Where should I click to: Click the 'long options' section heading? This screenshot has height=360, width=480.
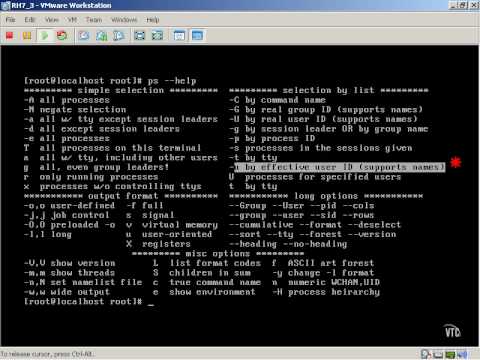pos(326,196)
